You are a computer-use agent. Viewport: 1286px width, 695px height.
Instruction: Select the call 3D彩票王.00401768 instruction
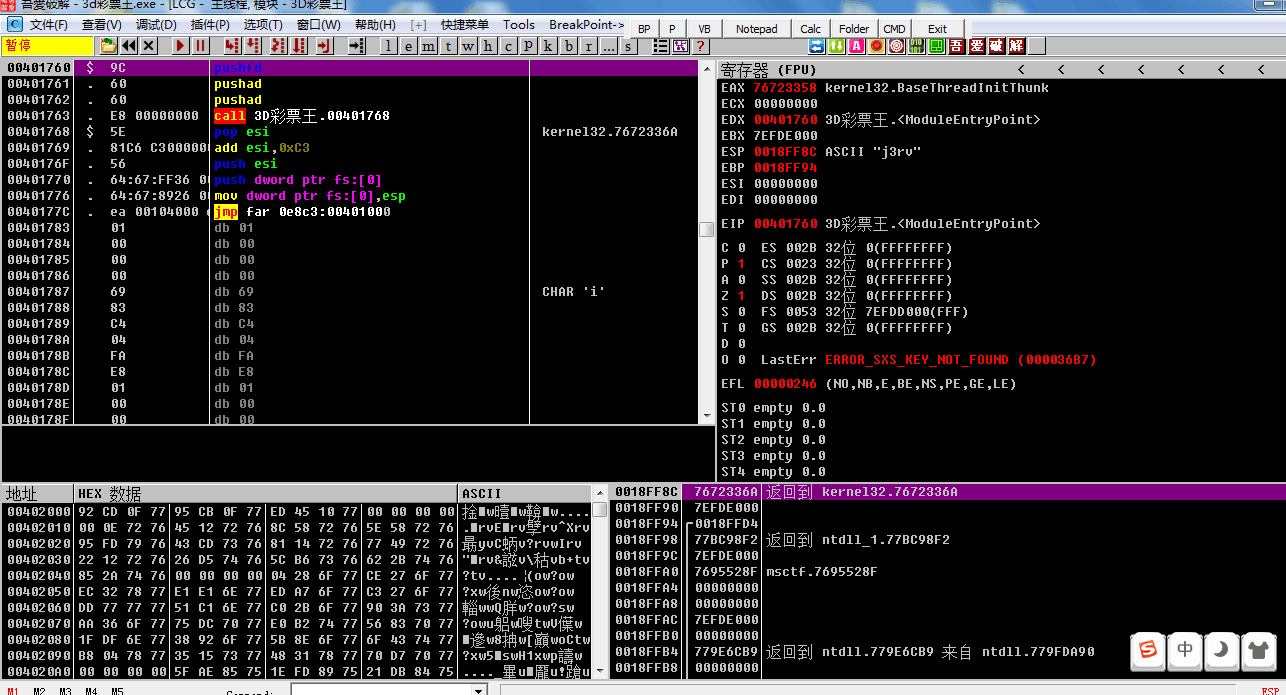[x=302, y=116]
